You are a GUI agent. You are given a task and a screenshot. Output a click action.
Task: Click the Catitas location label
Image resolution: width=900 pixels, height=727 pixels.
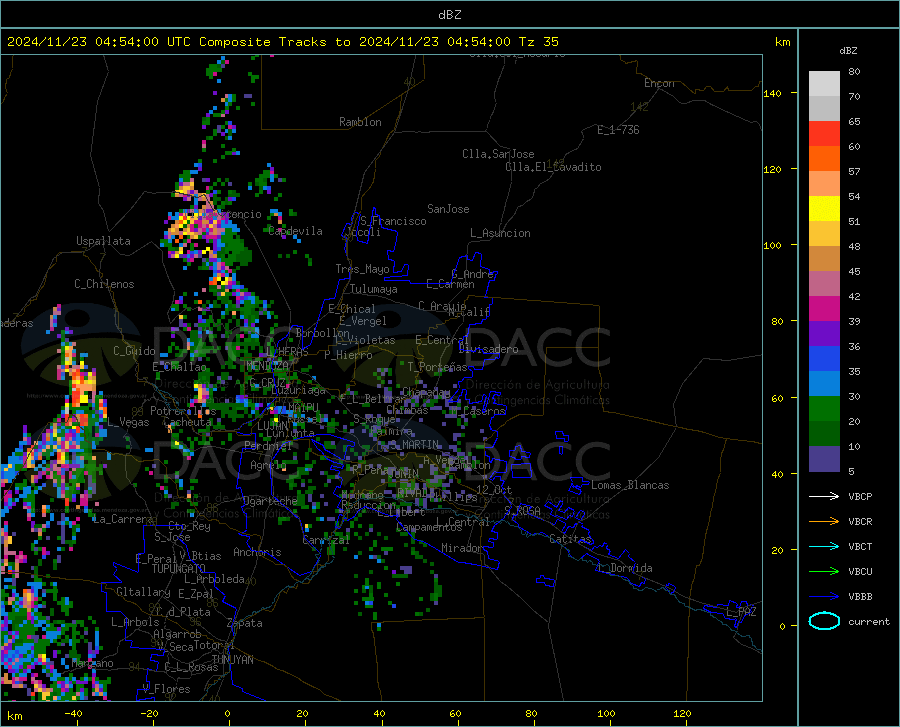point(570,539)
